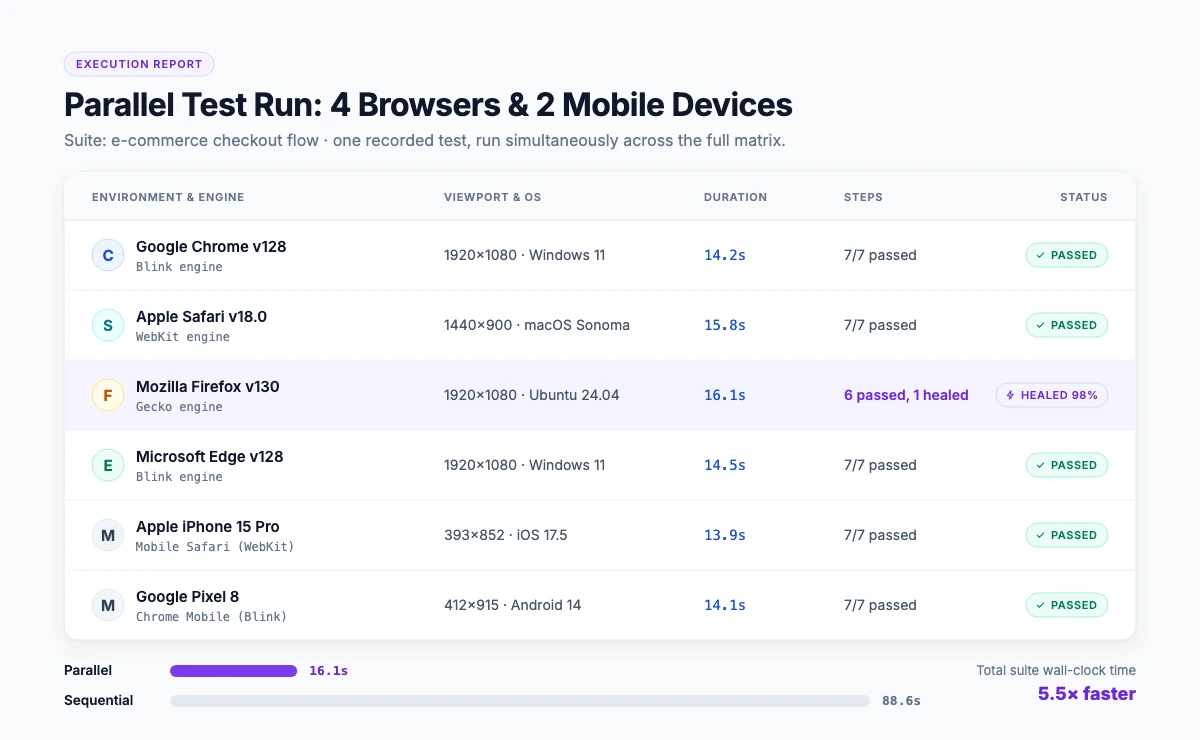This screenshot has height=740, width=1200.
Task: Click 1920×1080 · Ubuntu 24.04 cell
Action: (532, 395)
